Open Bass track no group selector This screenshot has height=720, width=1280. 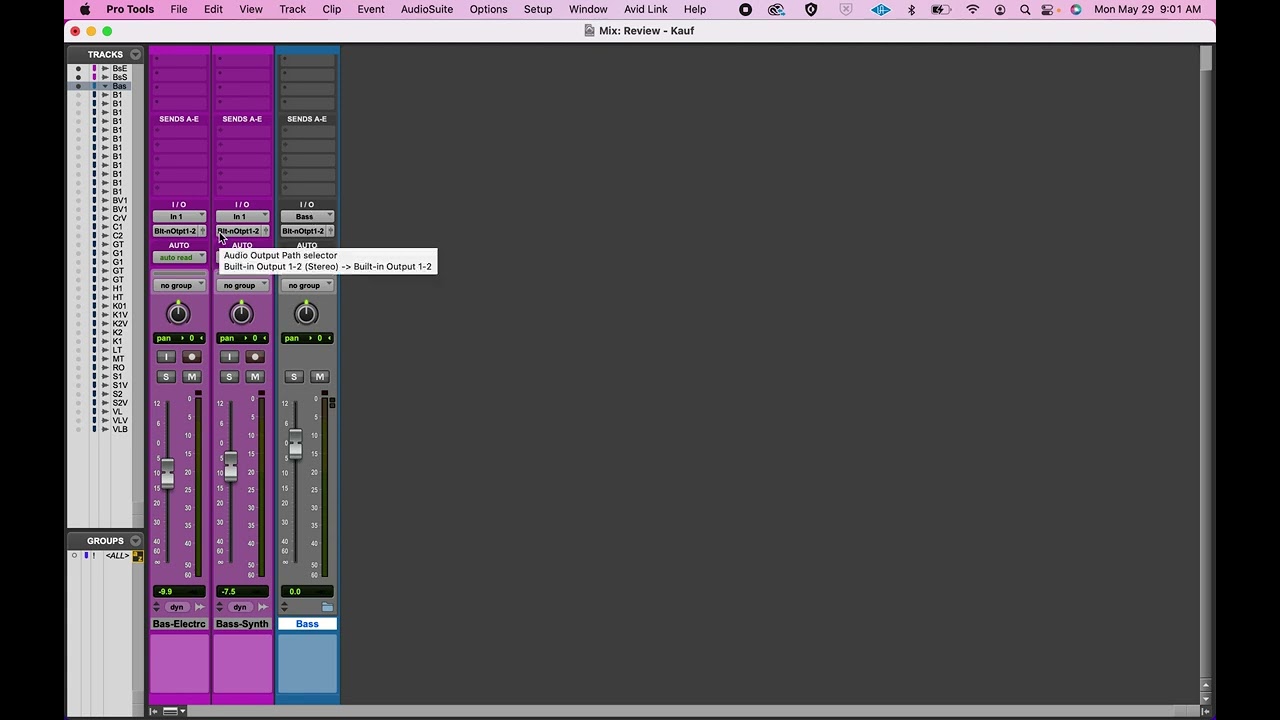coord(307,286)
